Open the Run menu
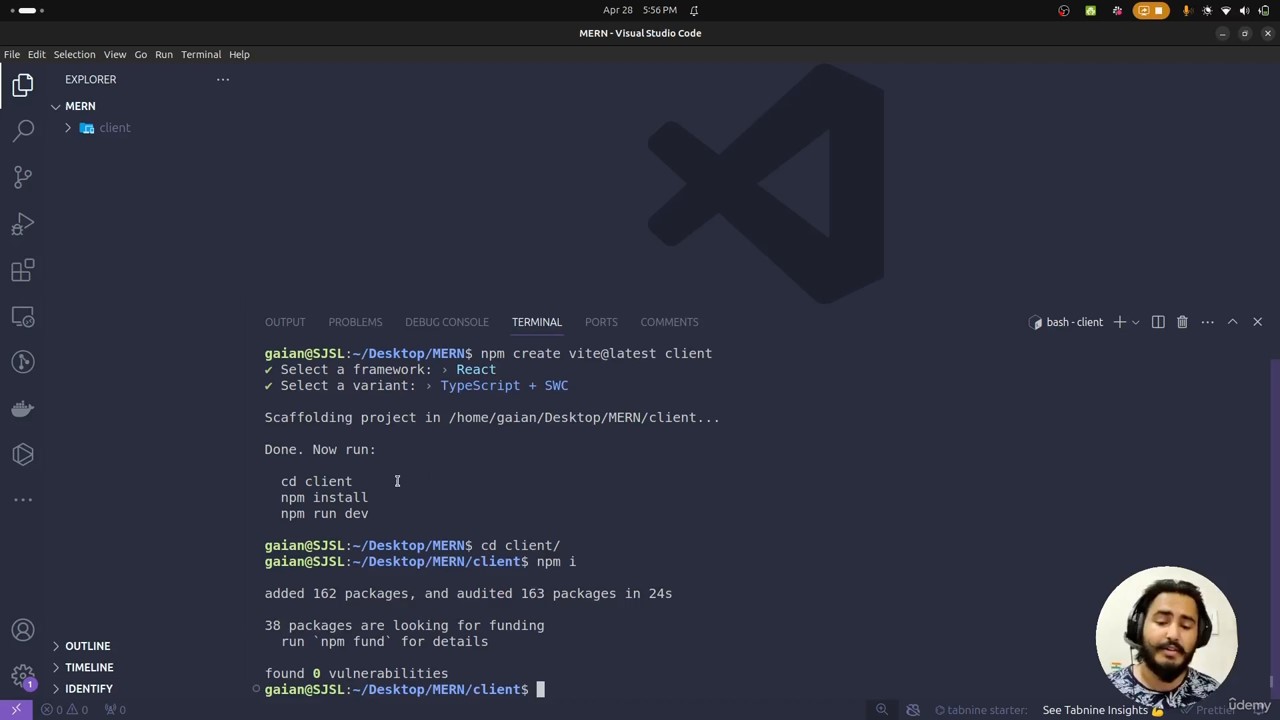 [x=164, y=54]
